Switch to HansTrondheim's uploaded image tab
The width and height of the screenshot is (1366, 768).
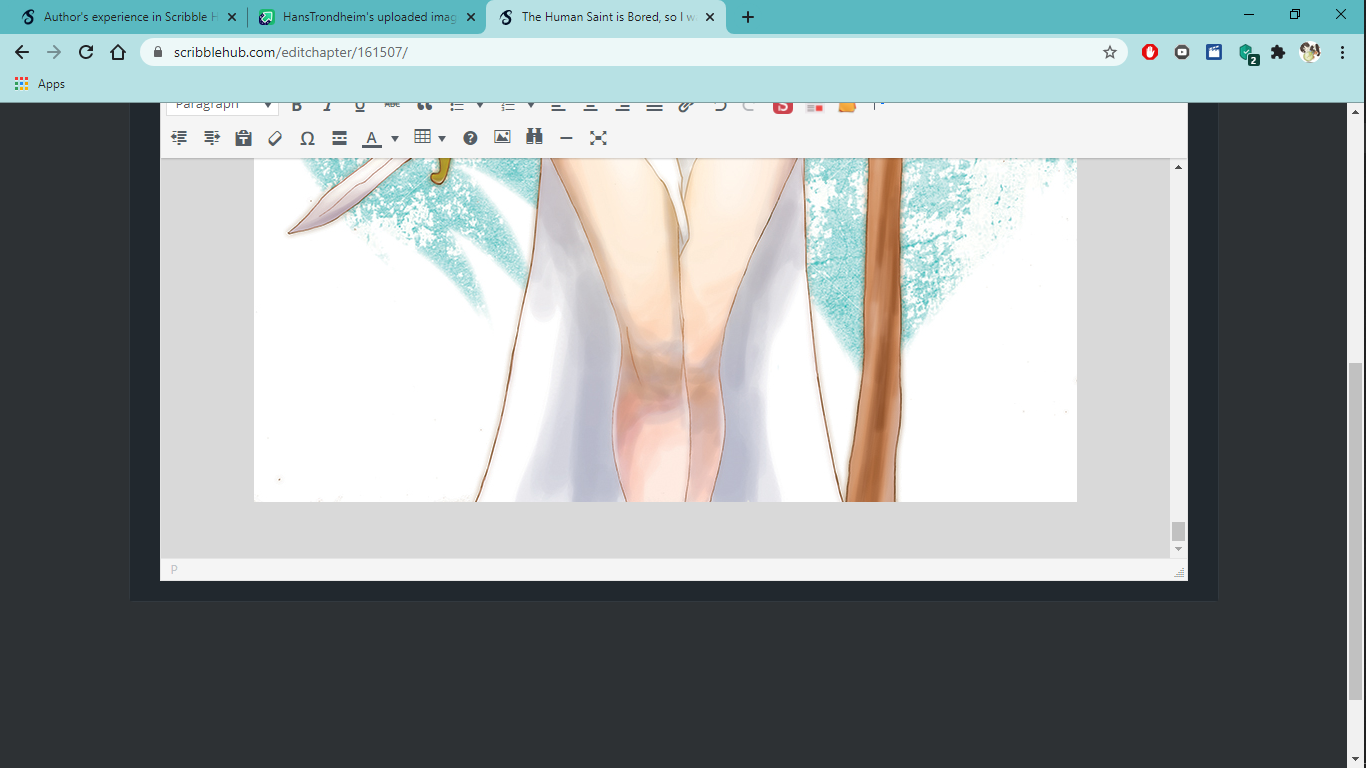coord(365,17)
